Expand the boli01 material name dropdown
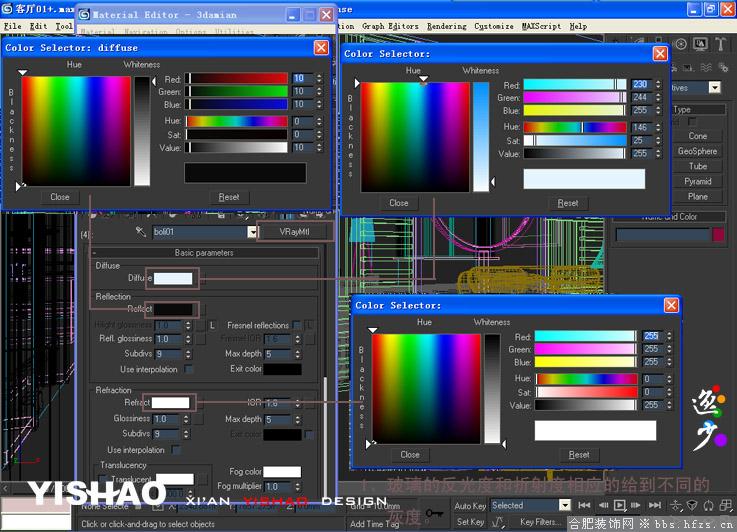This screenshot has height=532, width=737. click(x=252, y=232)
